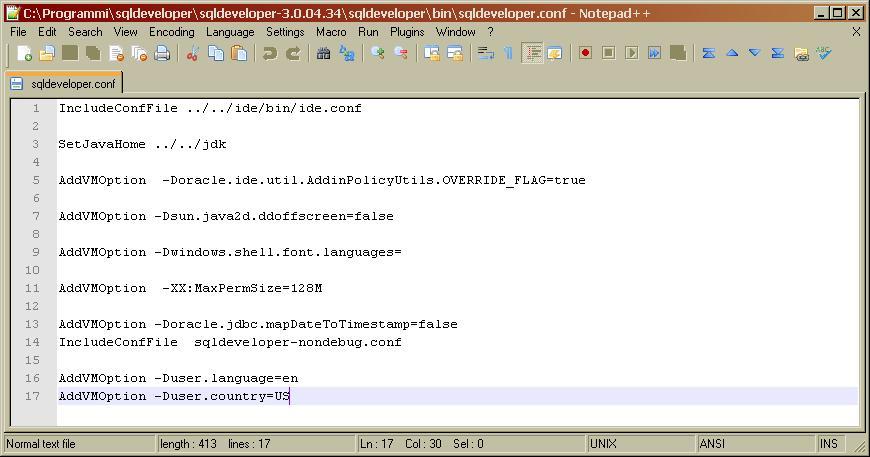Save all open files
870x457 pixels.
(x=93, y=53)
